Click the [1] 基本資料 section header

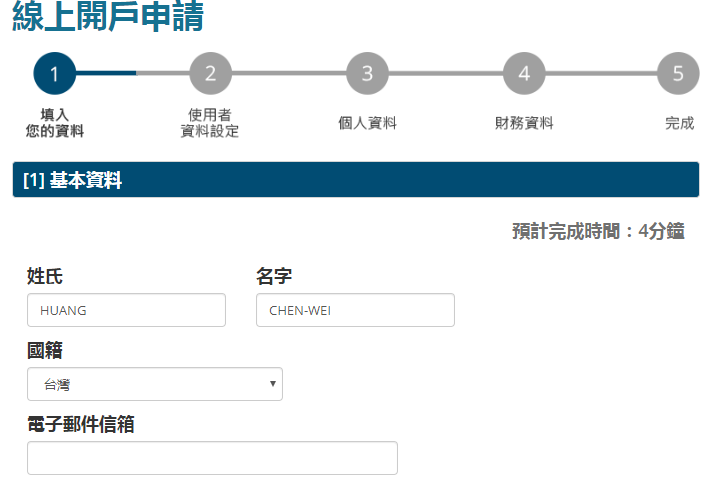356,180
